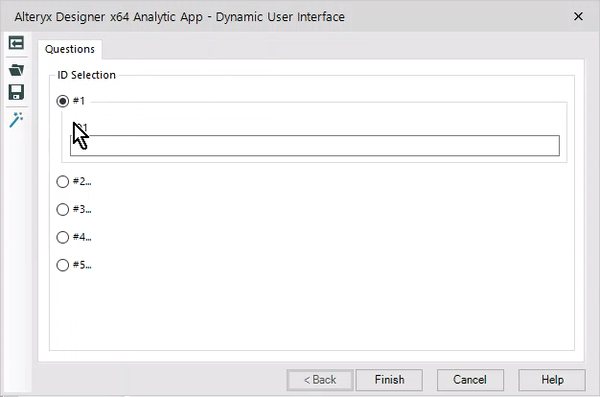
Task: Switch to the Questions tab
Action: 70,49
